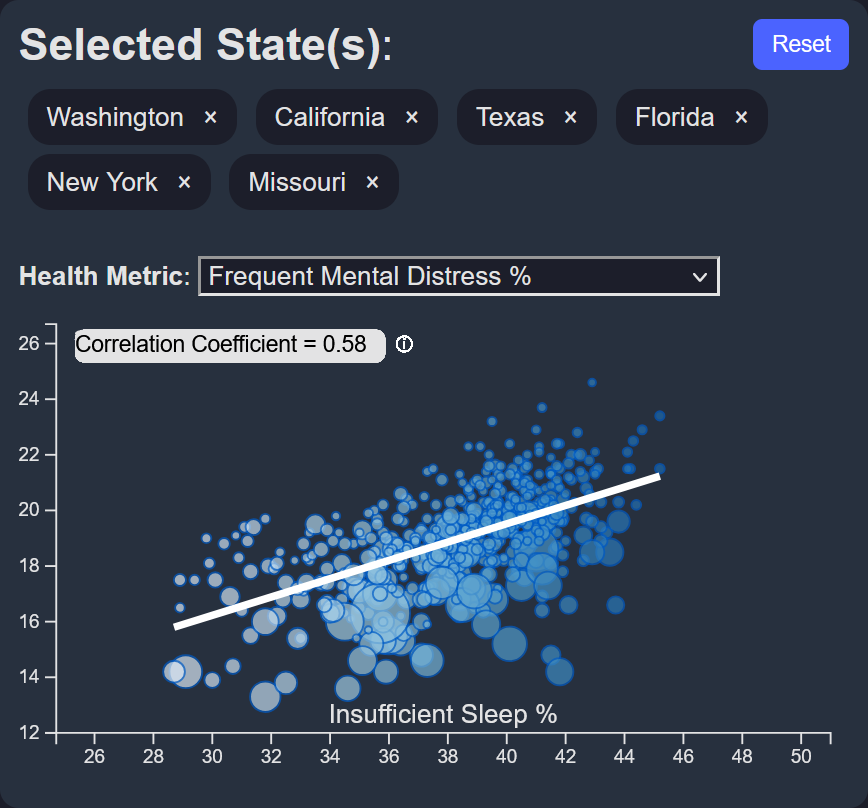Click the x-axis tick labeled 40

coord(506,756)
